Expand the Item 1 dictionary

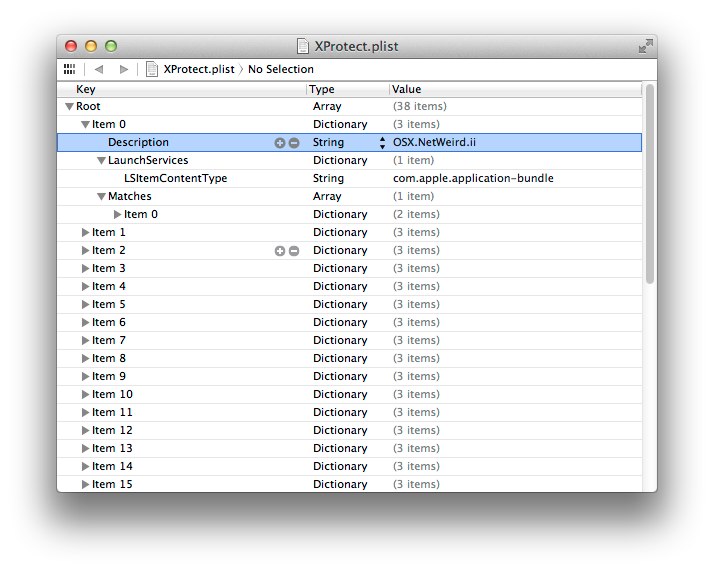[x=85, y=233]
